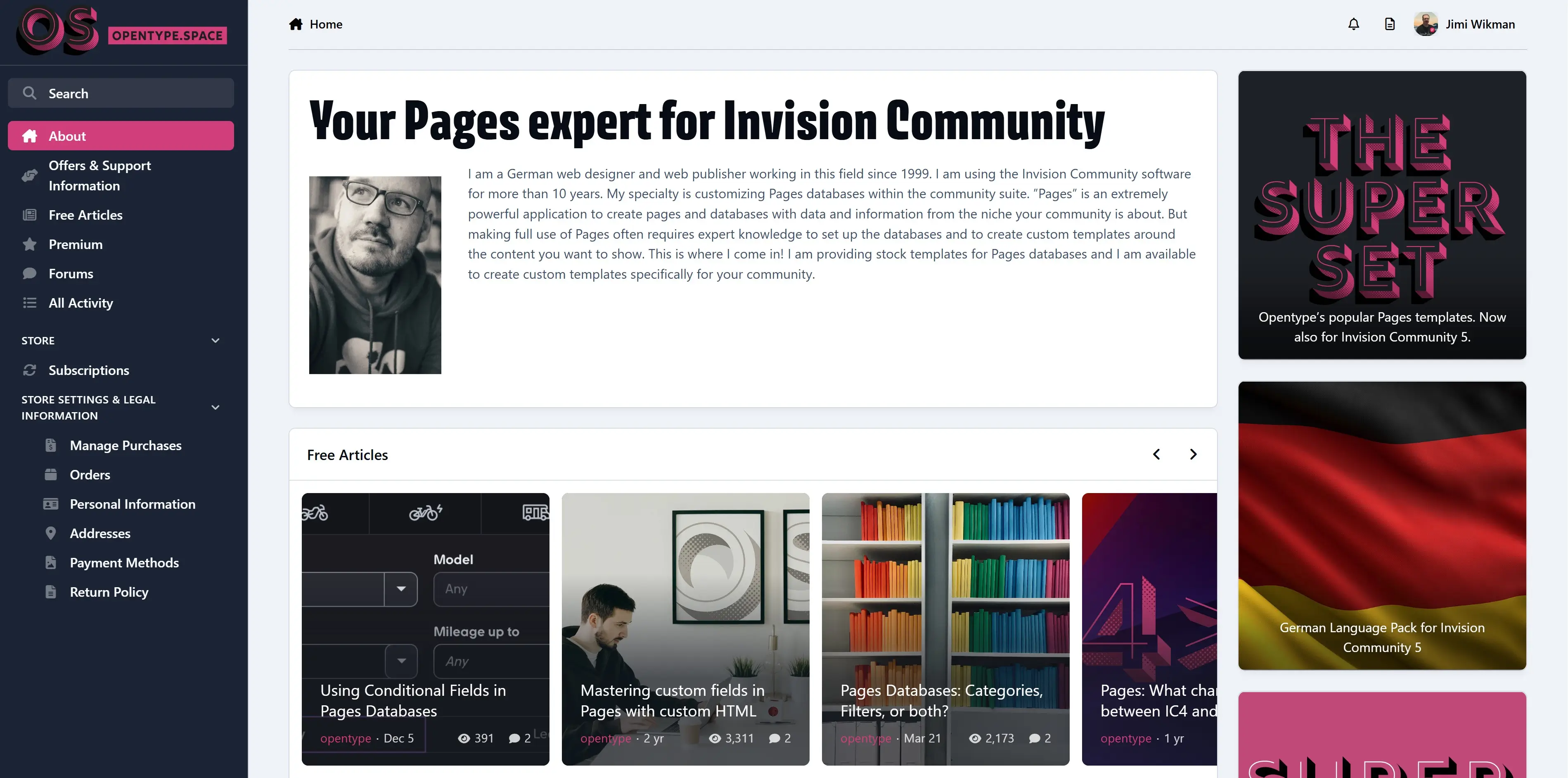Open Manage Purchases link
1568x778 pixels.
click(126, 446)
